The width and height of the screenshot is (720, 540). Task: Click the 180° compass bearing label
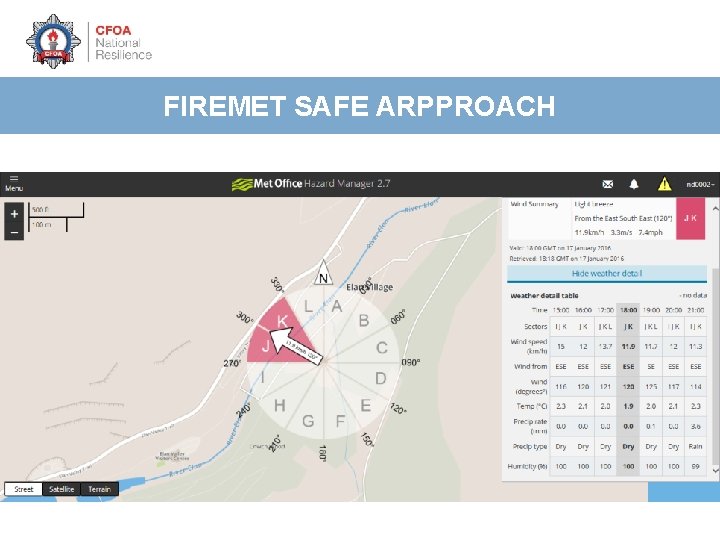pos(323,453)
